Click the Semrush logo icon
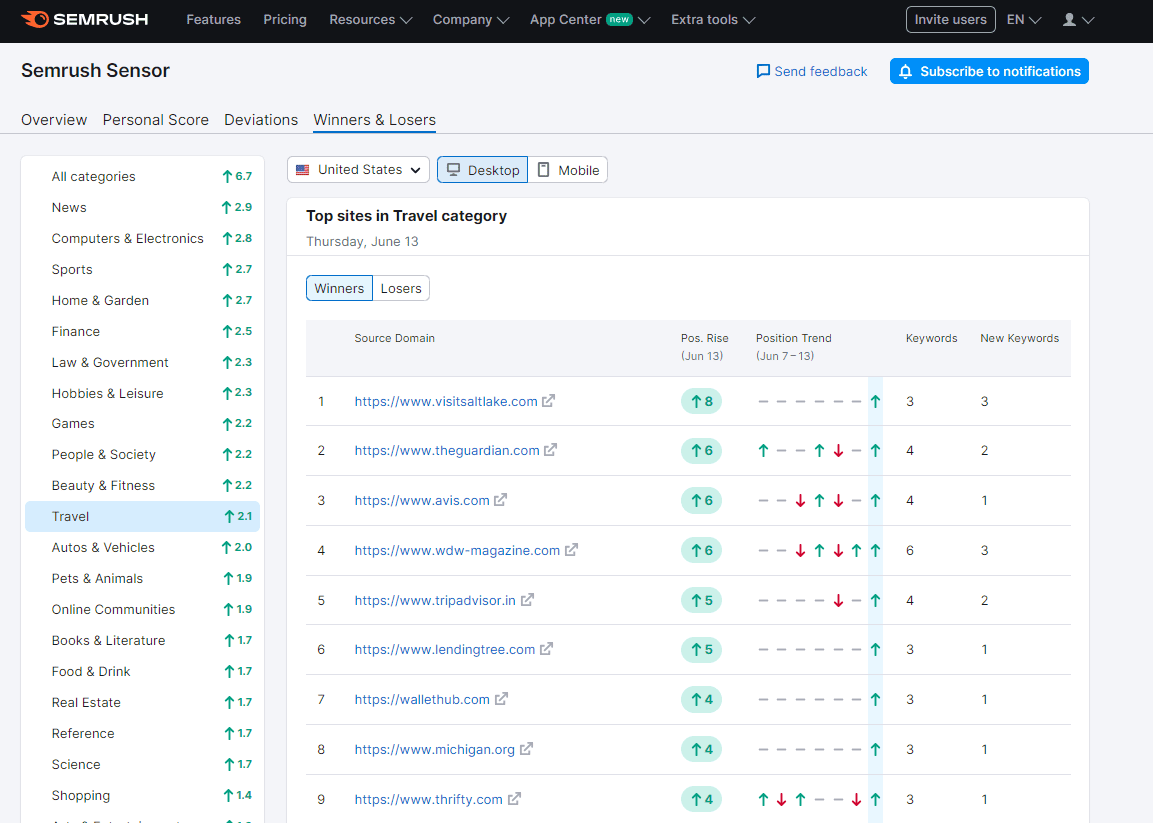This screenshot has width=1153, height=823. click(34, 19)
